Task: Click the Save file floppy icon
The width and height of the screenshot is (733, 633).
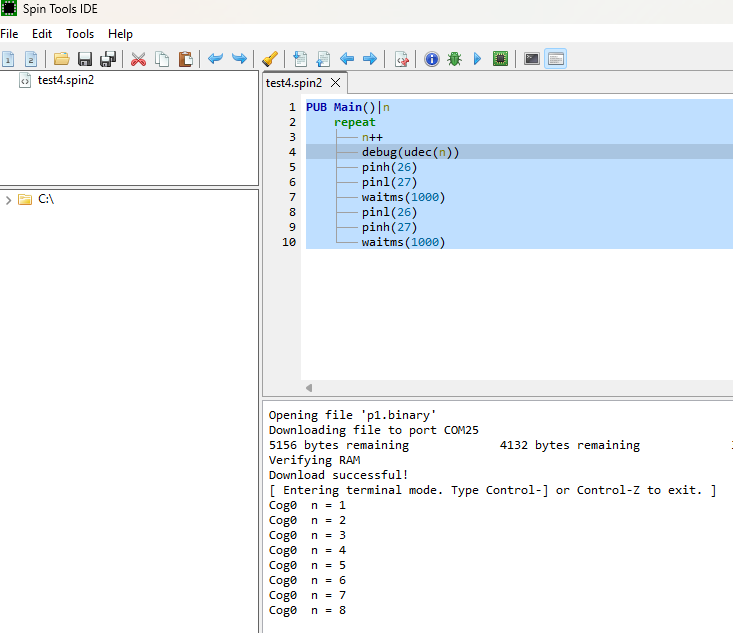Action: [85, 59]
